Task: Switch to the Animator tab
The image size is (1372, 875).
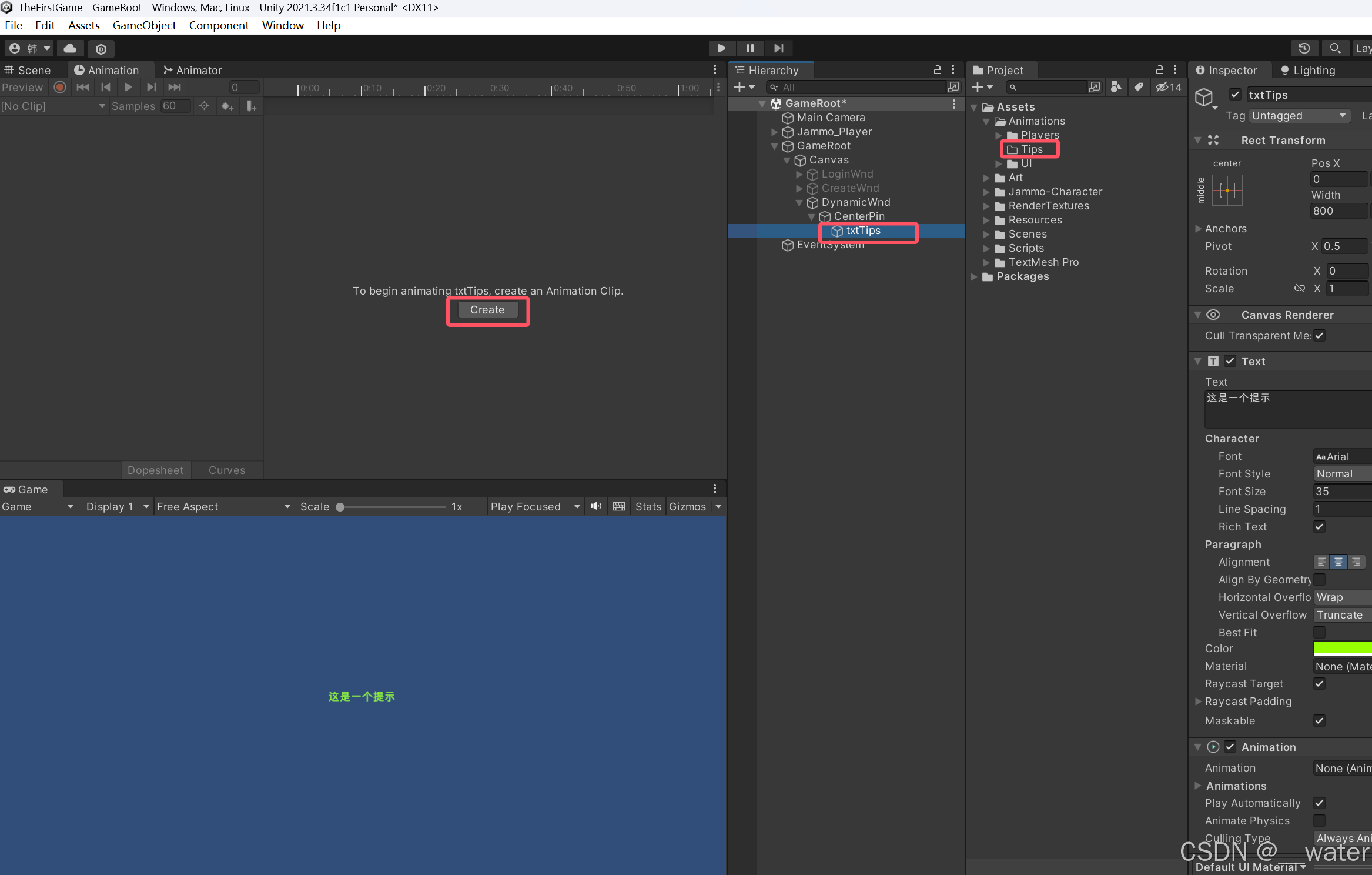Action: [193, 70]
